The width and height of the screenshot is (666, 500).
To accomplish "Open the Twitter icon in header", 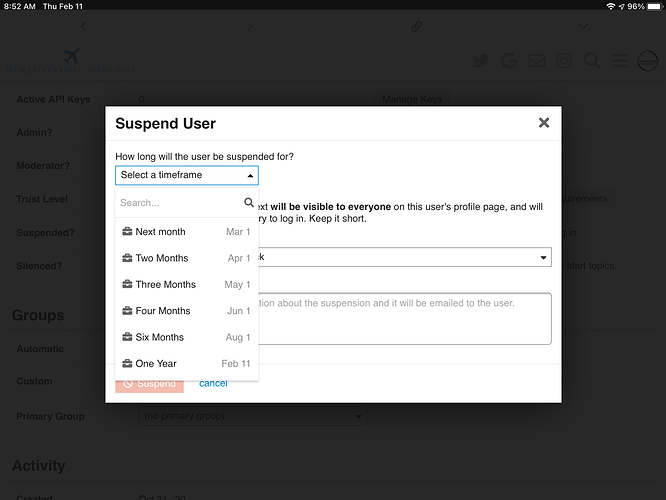I will point(480,61).
